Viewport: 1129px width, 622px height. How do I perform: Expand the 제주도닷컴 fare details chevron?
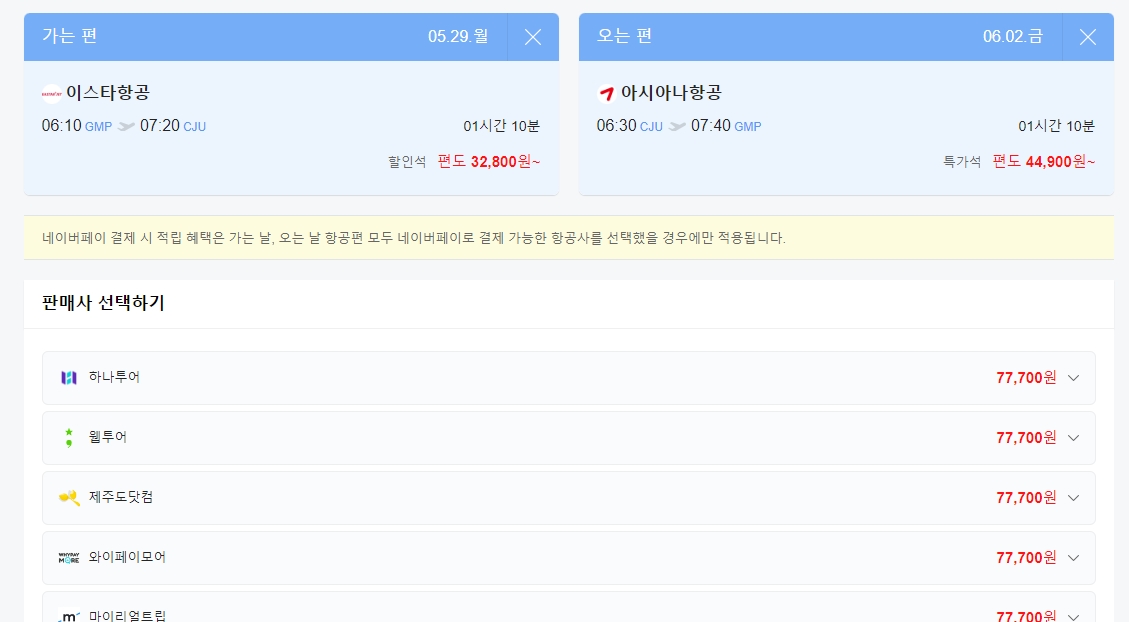(x=1073, y=497)
